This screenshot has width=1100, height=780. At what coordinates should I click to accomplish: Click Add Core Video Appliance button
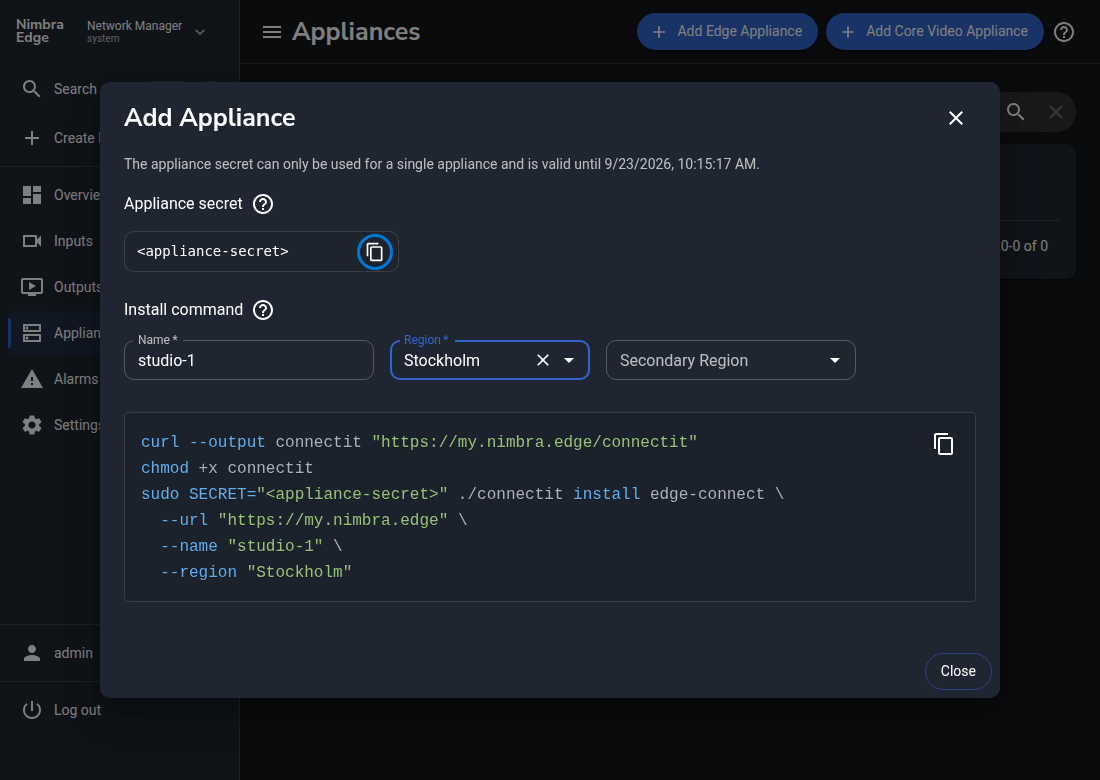(x=934, y=32)
